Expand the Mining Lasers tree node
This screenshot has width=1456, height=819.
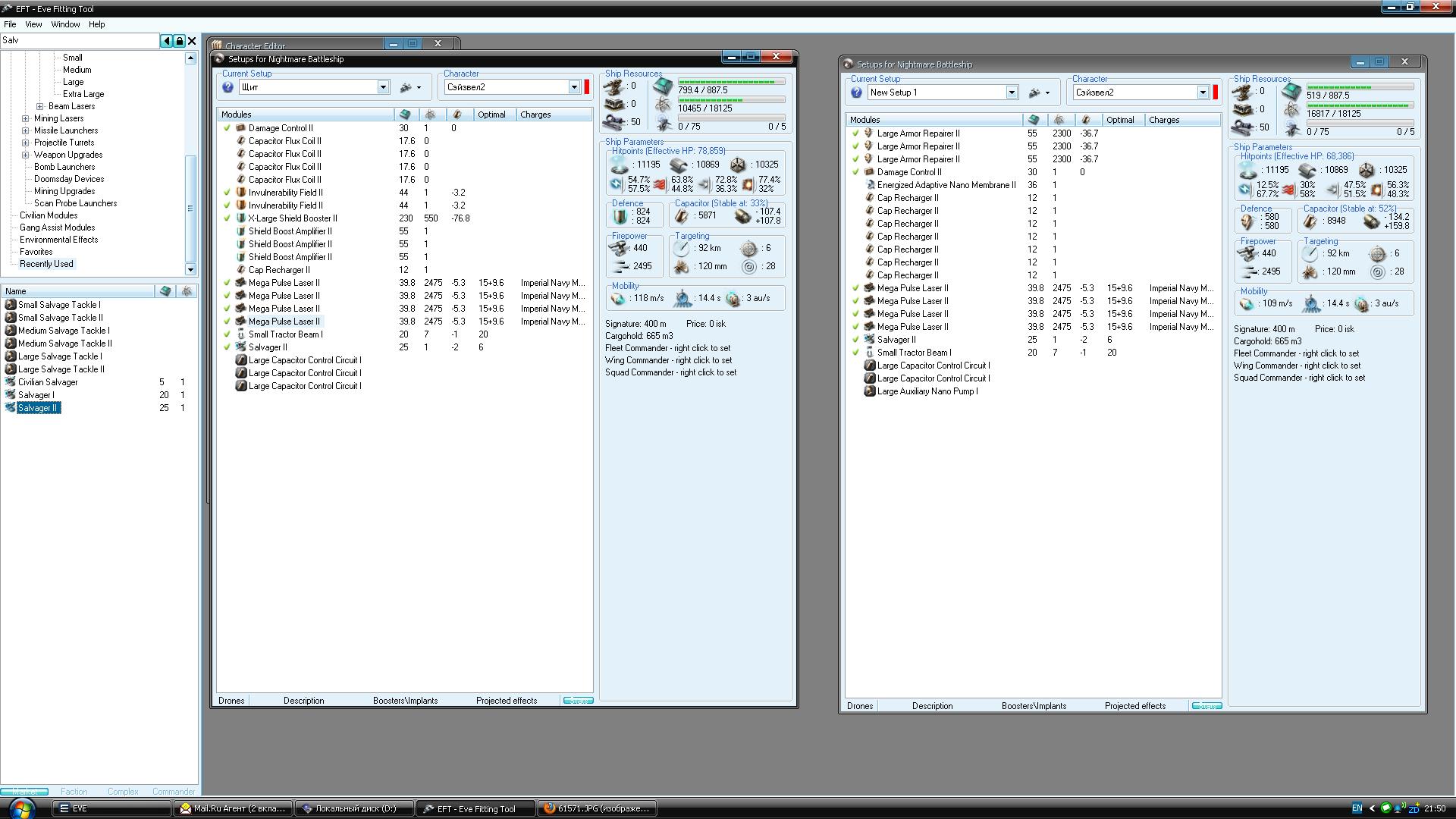tap(26, 118)
